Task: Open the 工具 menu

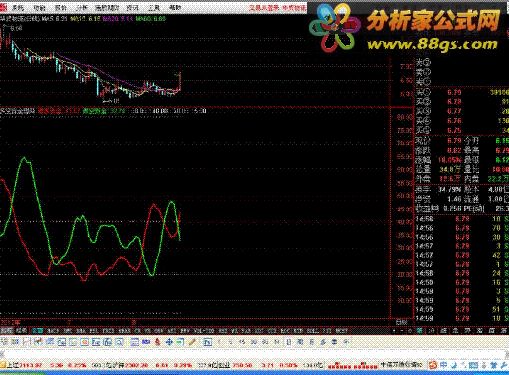Action: pos(154,7)
